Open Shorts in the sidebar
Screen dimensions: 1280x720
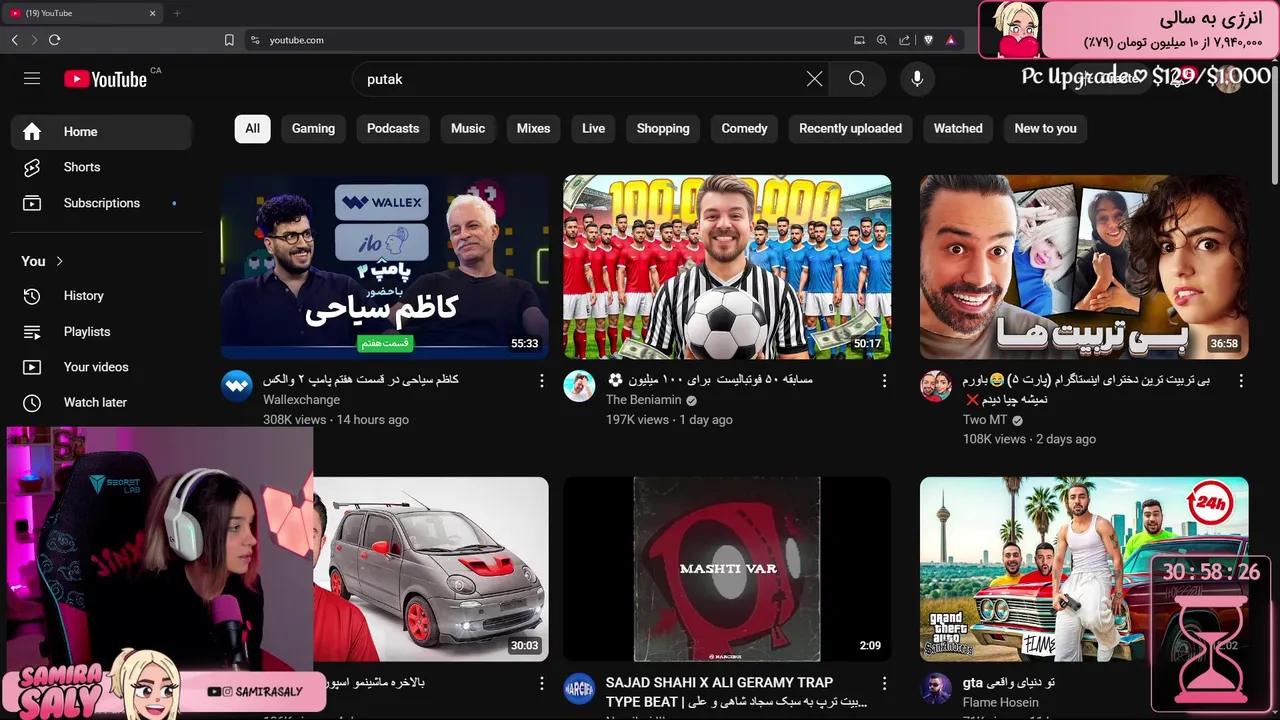coord(101,167)
